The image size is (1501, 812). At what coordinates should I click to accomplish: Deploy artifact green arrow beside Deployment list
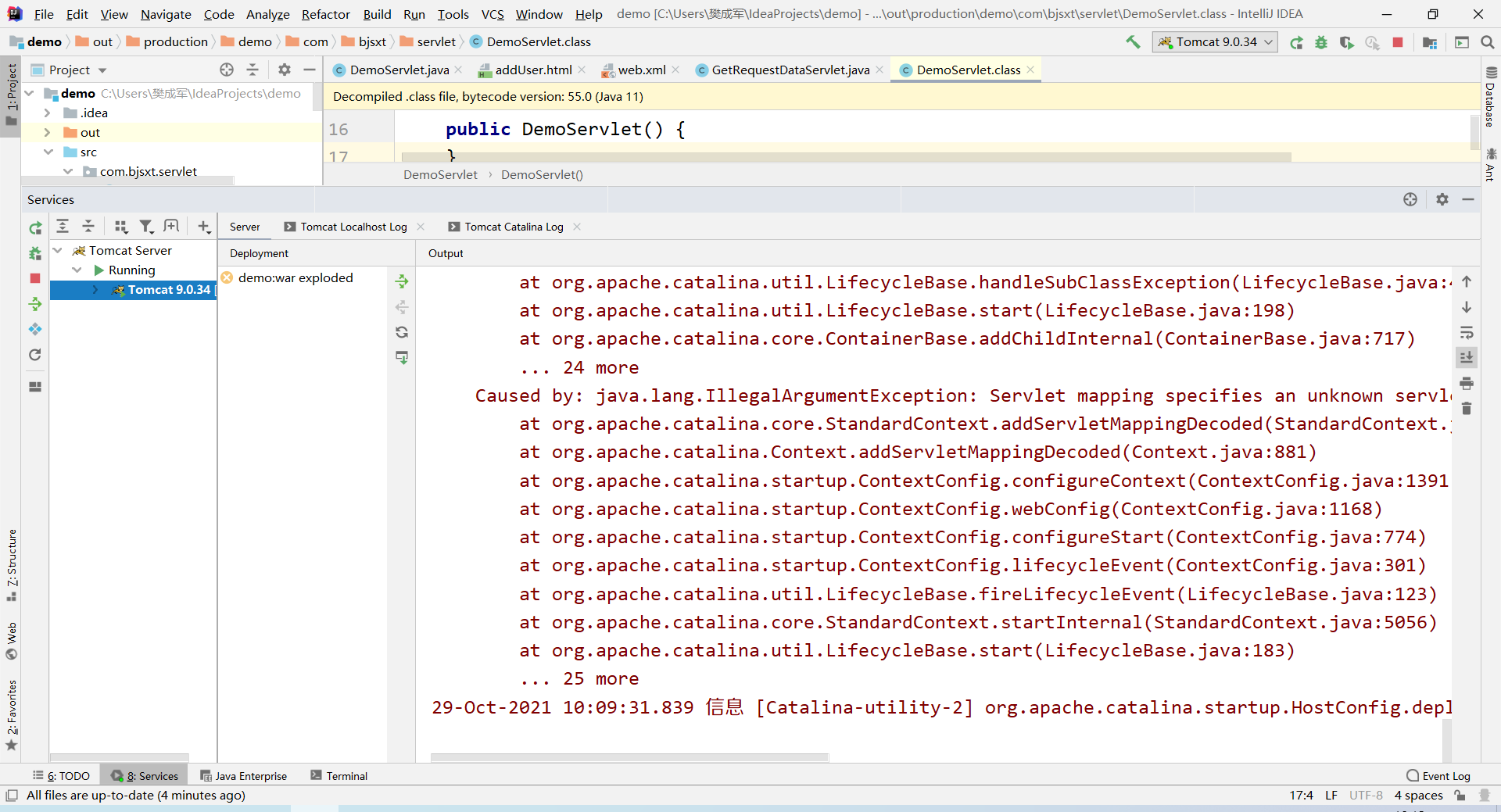(x=402, y=281)
